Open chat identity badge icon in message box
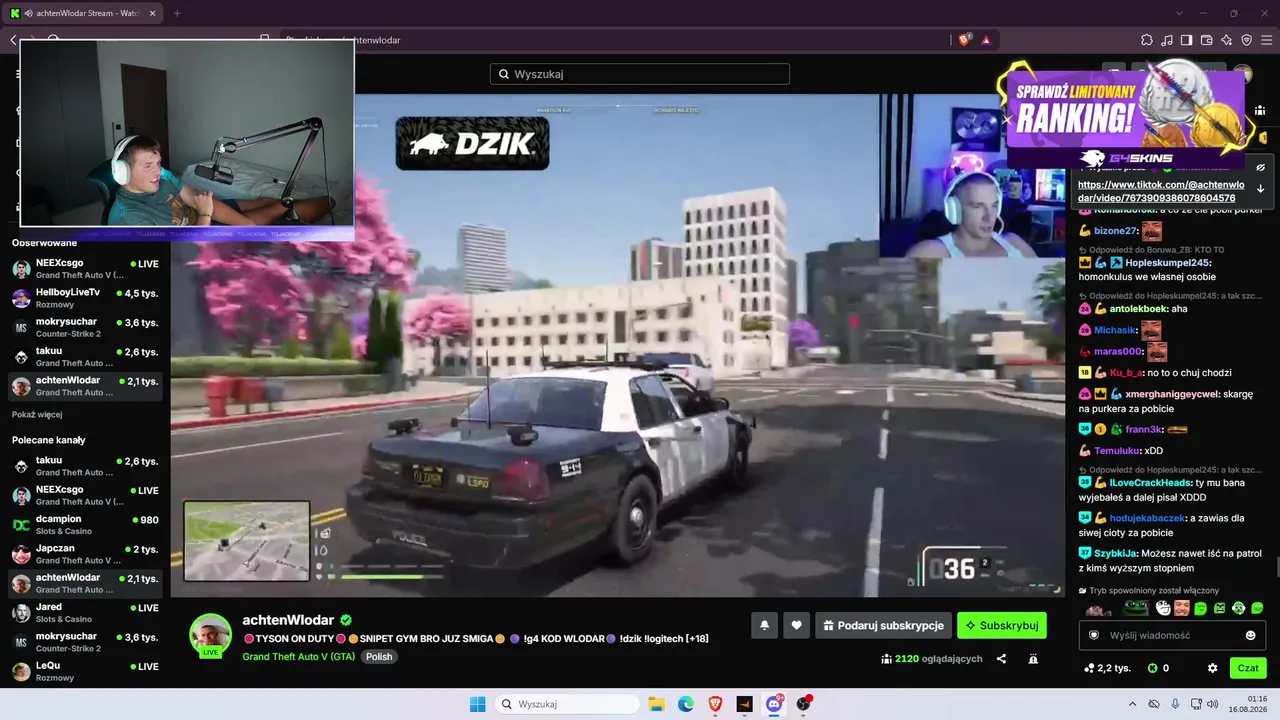 coord(1094,635)
